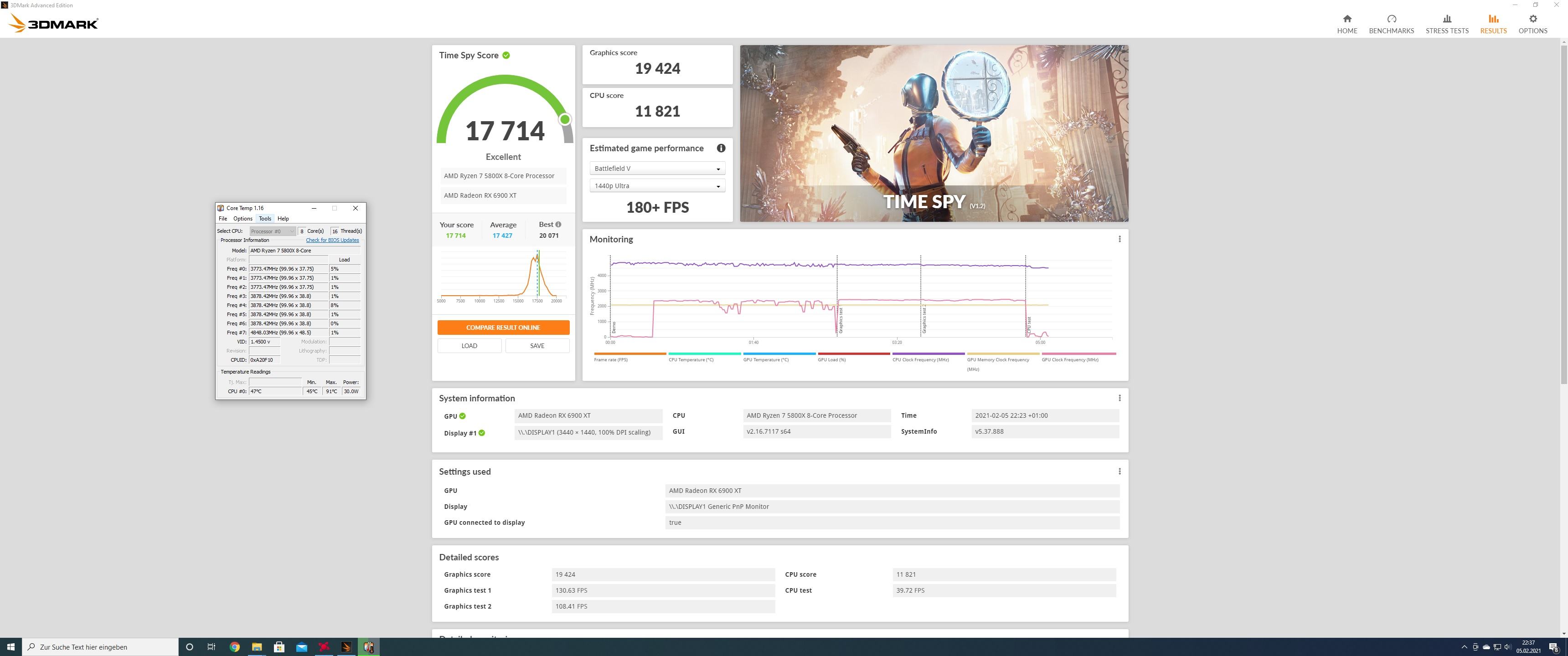
Task: Click the Cortana circle icon
Action: pos(189,647)
